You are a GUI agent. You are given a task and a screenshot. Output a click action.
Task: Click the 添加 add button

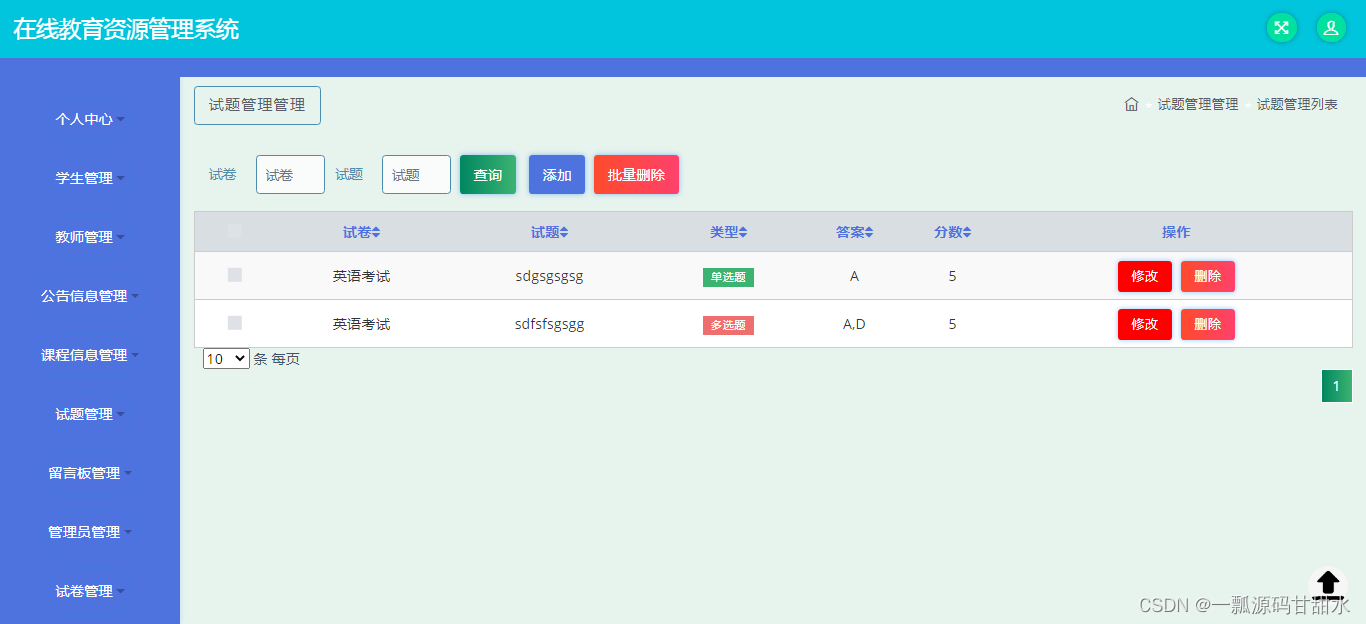click(557, 175)
